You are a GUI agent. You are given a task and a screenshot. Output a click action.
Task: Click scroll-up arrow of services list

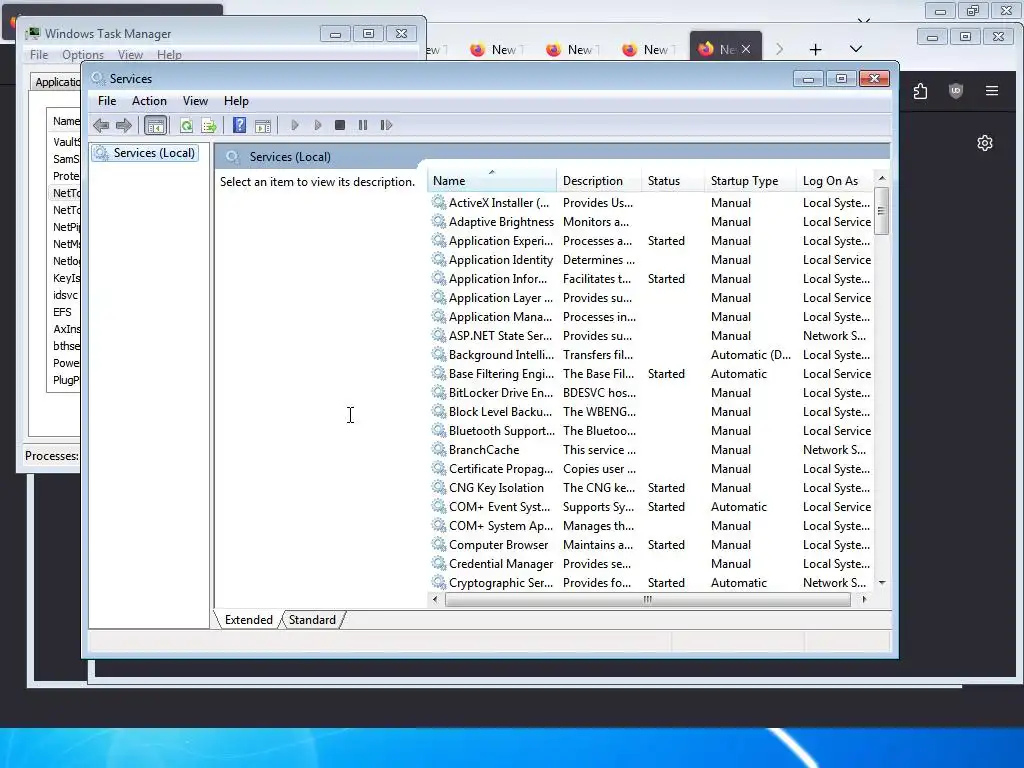point(882,178)
